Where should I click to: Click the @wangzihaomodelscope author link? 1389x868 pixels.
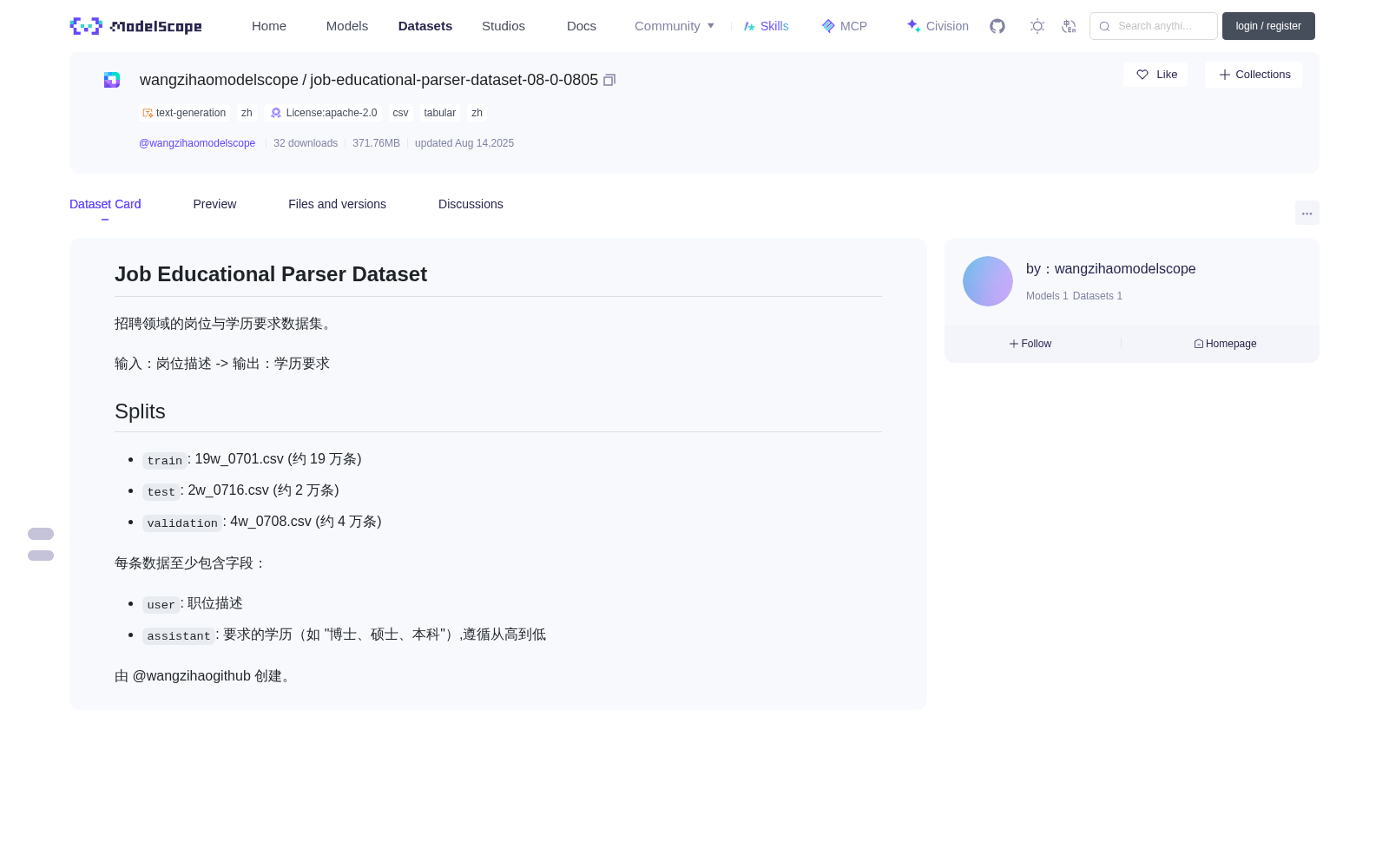coord(197,143)
